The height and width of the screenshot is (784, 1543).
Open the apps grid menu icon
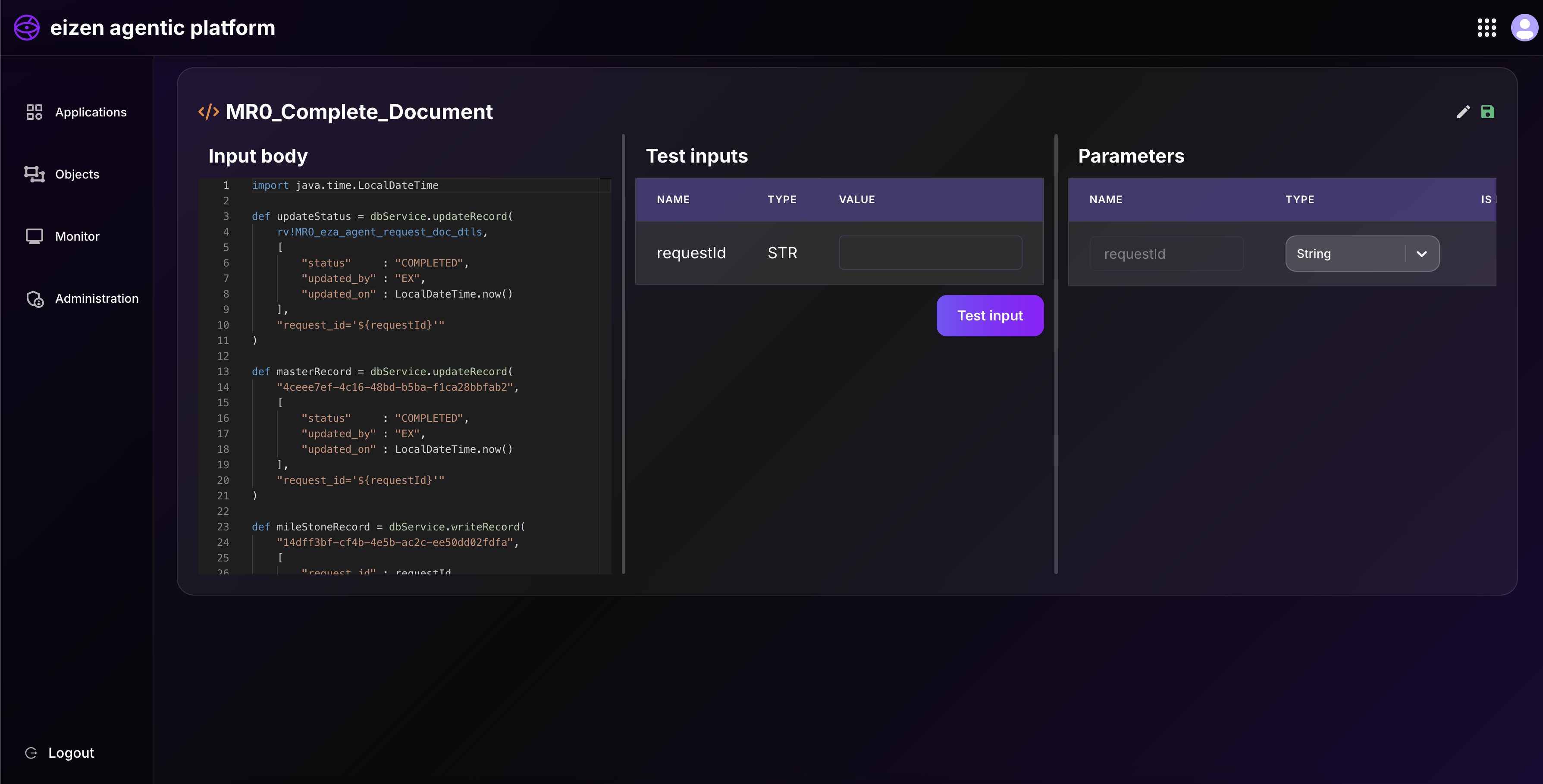click(x=1486, y=28)
